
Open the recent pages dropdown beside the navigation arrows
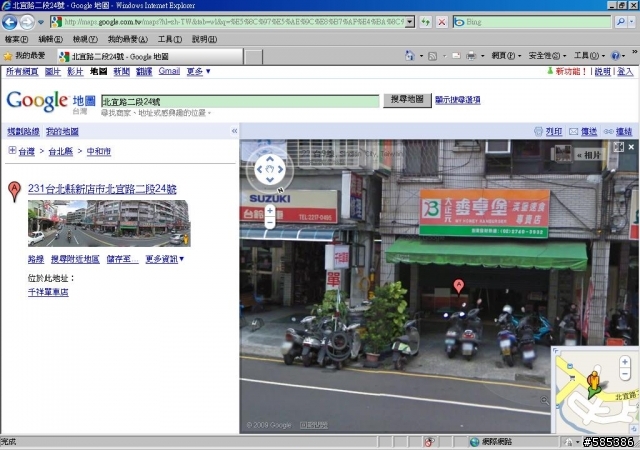[x=40, y=22]
